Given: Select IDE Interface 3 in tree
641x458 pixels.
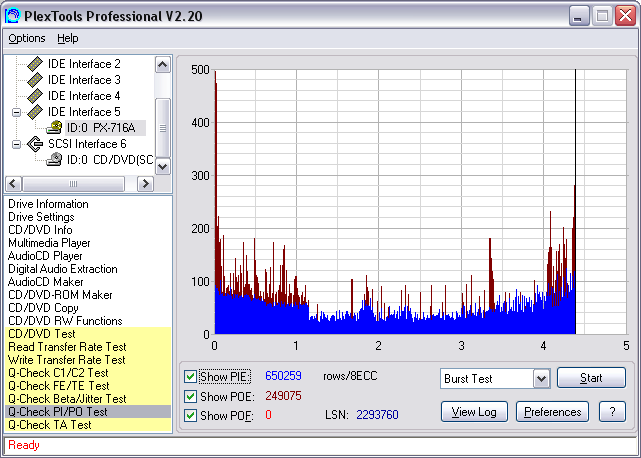Looking at the screenshot, I should point(84,80).
